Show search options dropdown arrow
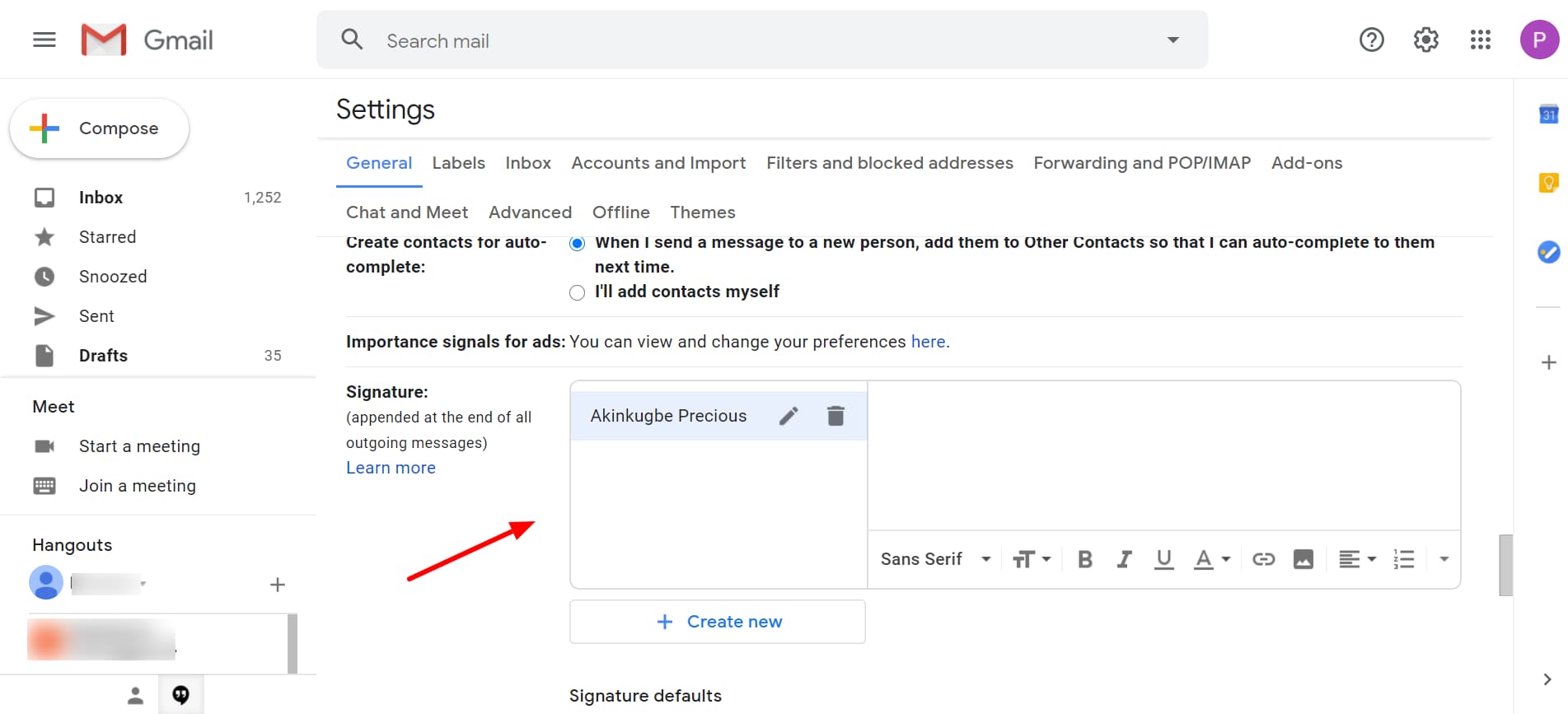Viewport: 1568px width, 714px height. 1173,40
